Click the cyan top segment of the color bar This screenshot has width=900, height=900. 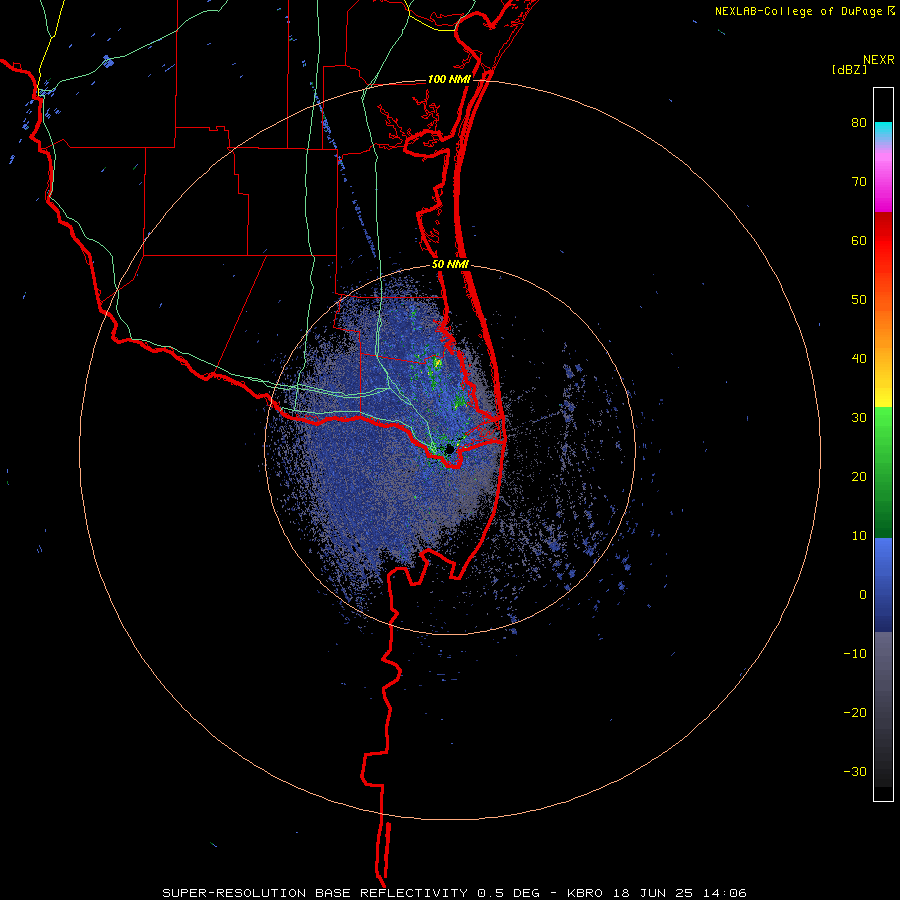tap(883, 131)
